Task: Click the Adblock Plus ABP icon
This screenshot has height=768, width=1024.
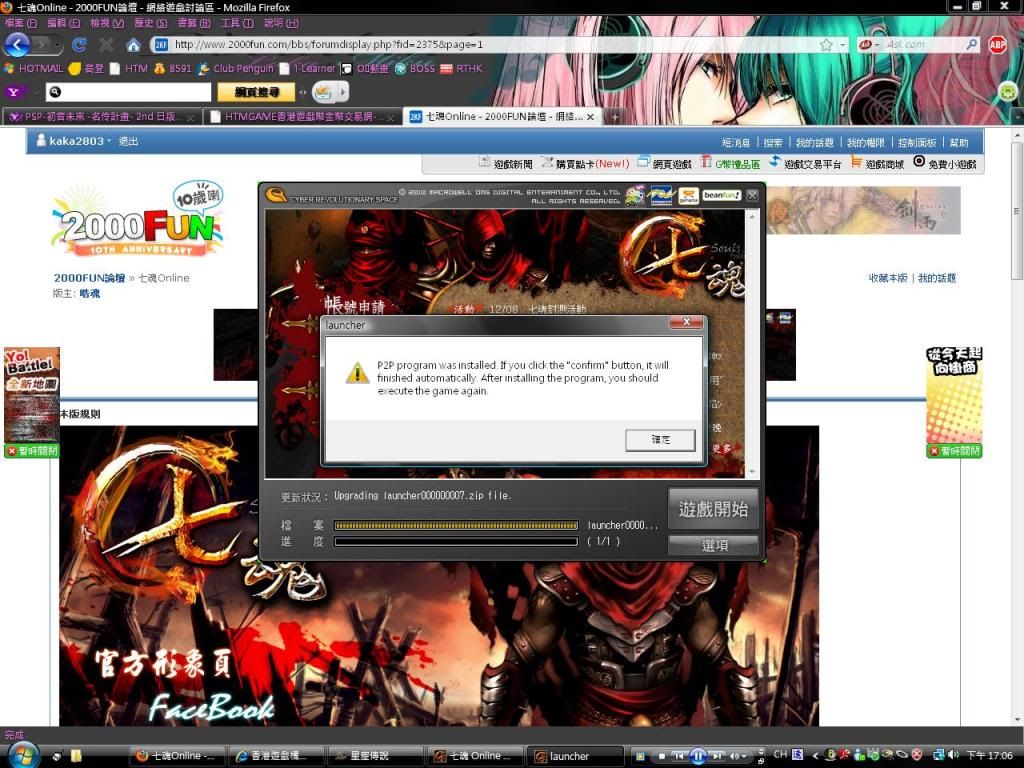Action: (x=997, y=45)
